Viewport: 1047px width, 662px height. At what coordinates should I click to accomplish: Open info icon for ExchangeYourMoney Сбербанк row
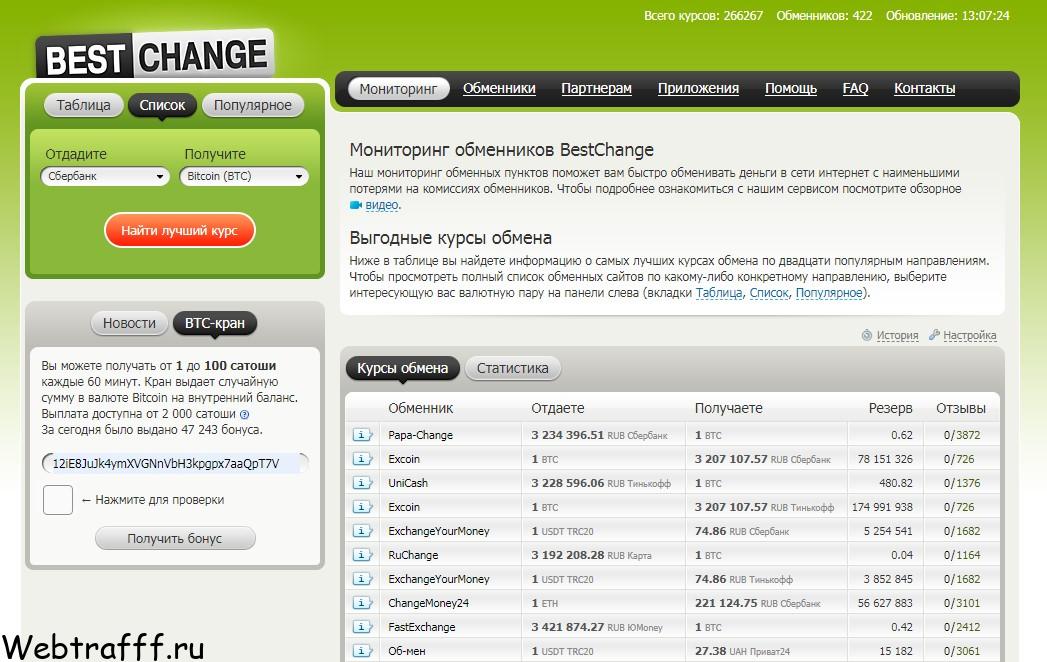coord(362,531)
